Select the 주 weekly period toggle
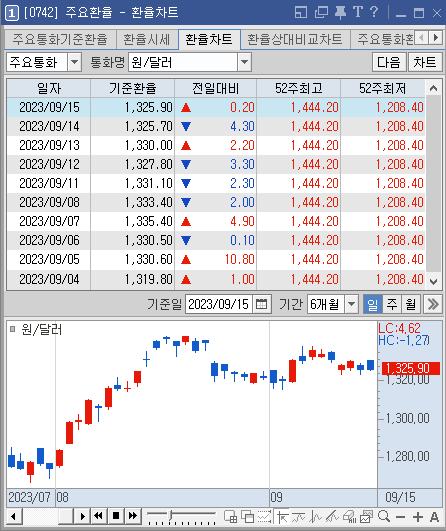 [x=392, y=304]
